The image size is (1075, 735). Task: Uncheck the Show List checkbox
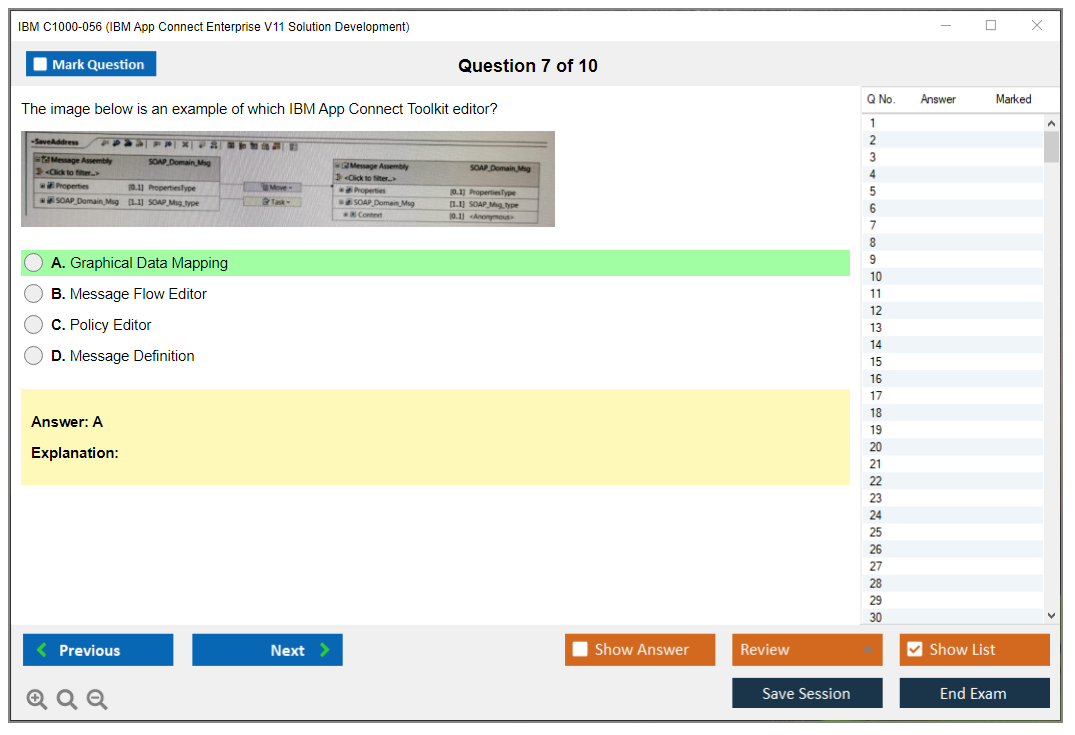pyautogui.click(x=914, y=650)
